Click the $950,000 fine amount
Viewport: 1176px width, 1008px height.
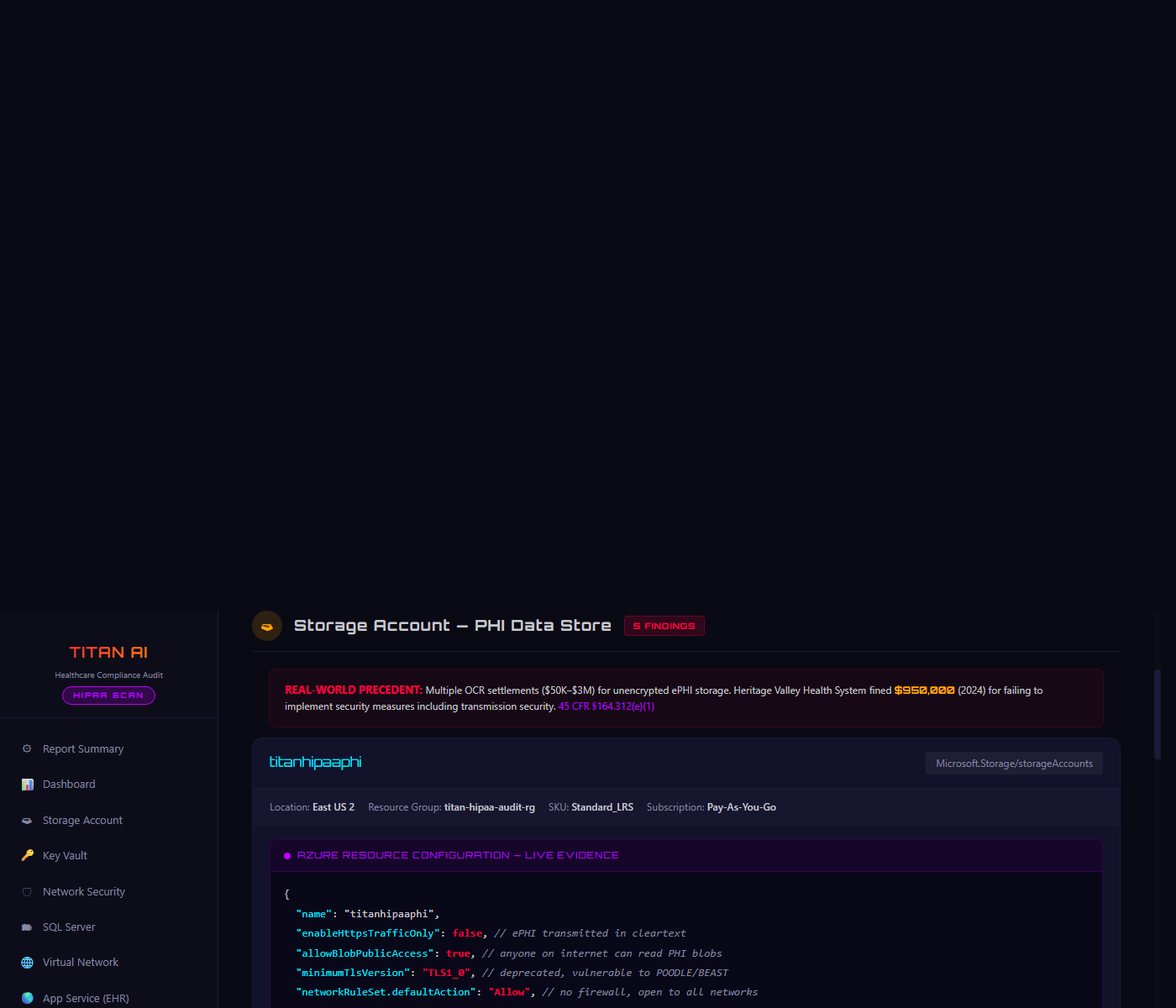(x=924, y=690)
